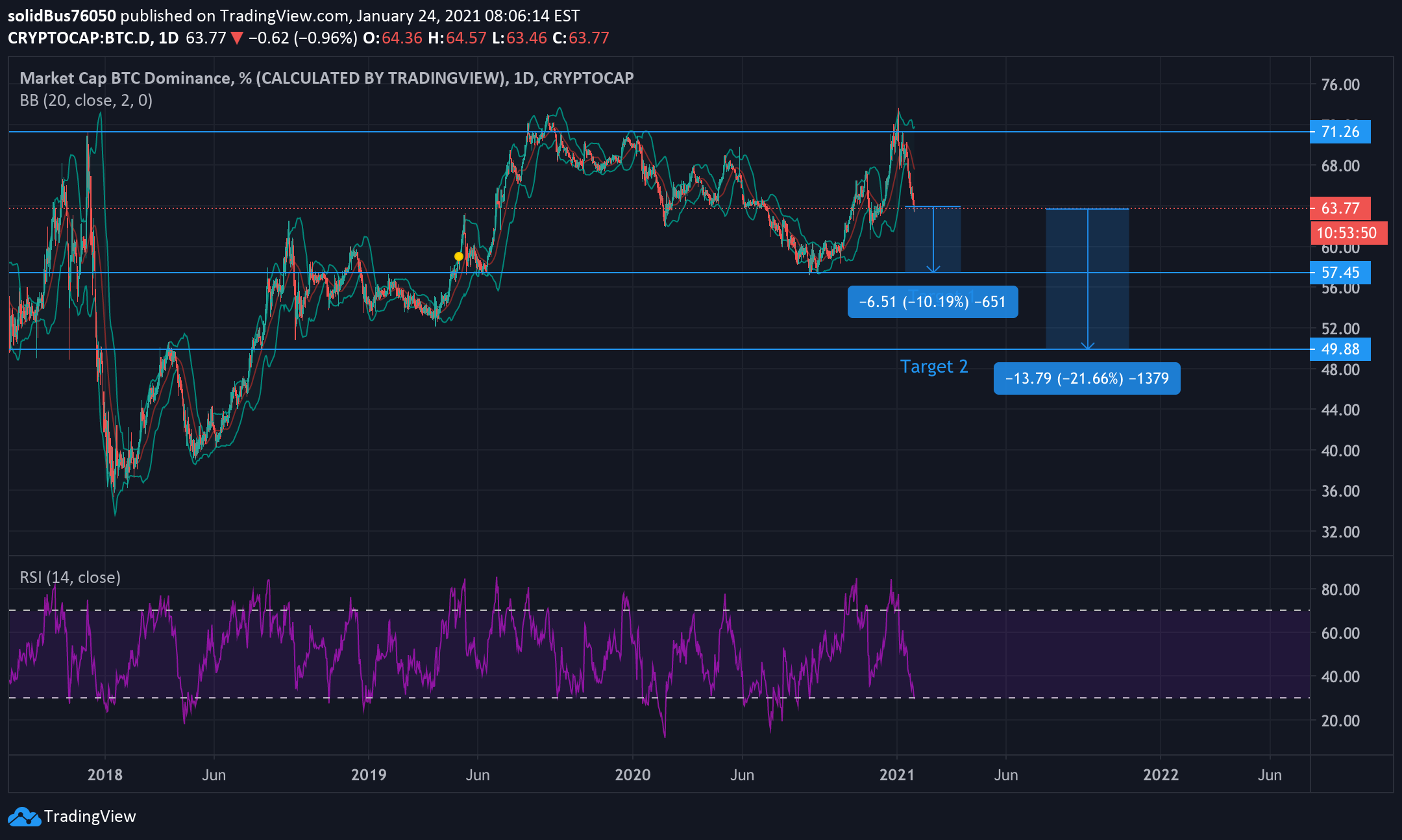
Task: Click the red 63.77 current price label
Action: (x=1340, y=208)
